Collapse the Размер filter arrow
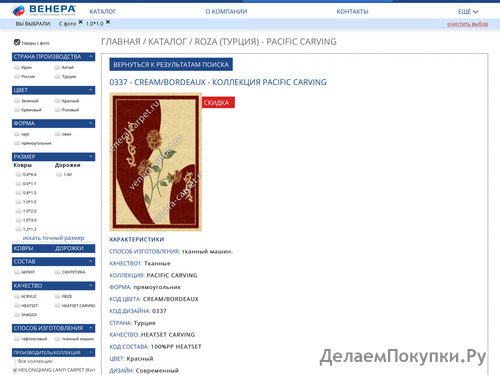Image resolution: width=500 pixels, height=375 pixels. (x=91, y=157)
